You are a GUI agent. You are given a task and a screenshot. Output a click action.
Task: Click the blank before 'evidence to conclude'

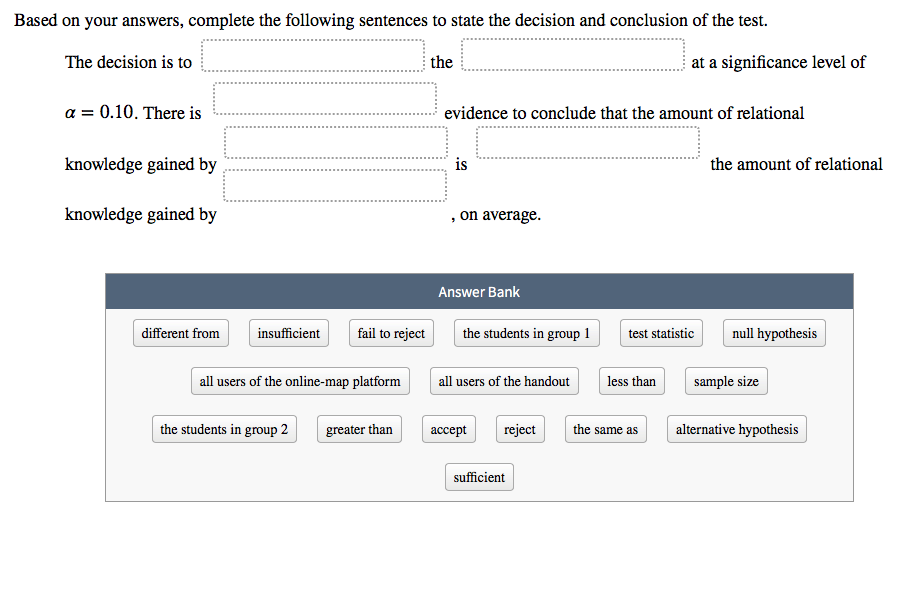coord(324,99)
